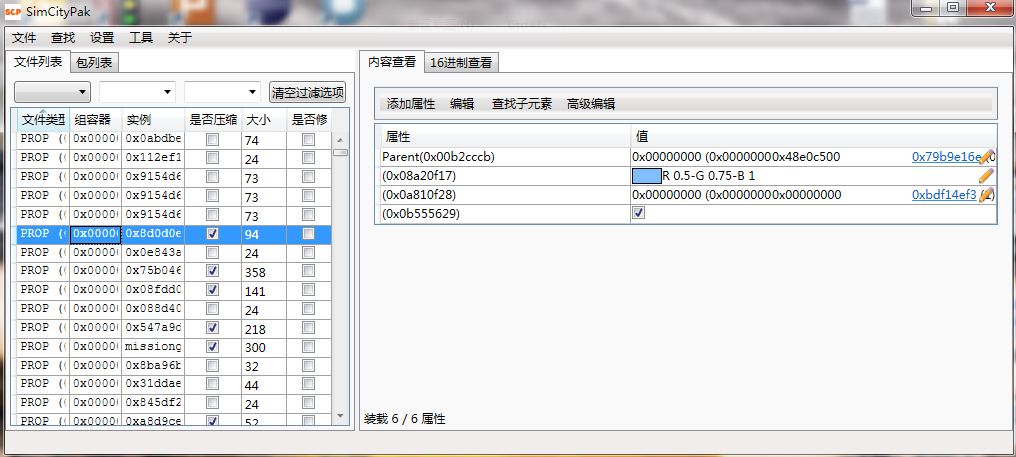Open the first filter dropdown
Image resolution: width=1016 pixels, height=457 pixels.
coord(52,92)
